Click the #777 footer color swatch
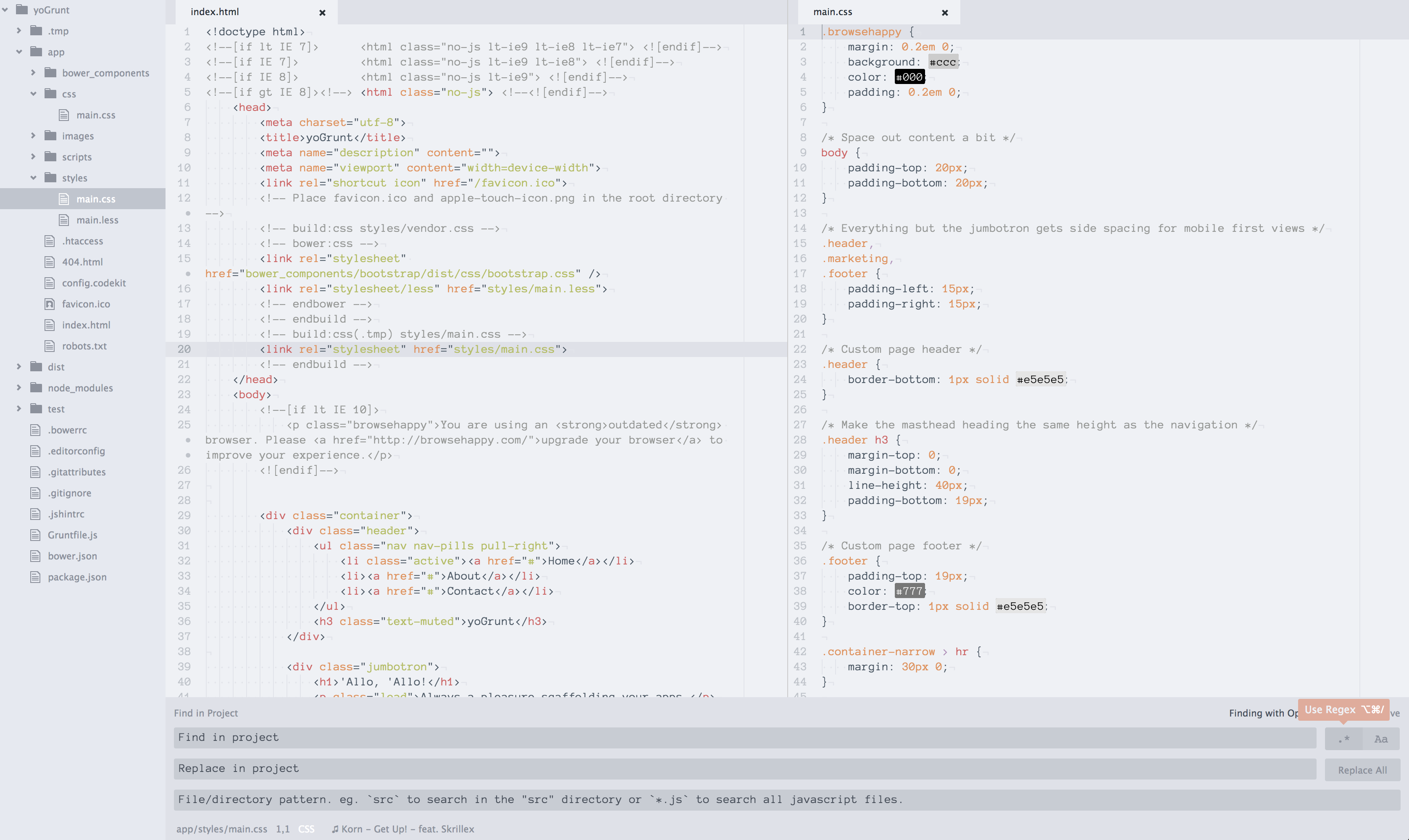This screenshot has width=1409, height=840. [909, 591]
